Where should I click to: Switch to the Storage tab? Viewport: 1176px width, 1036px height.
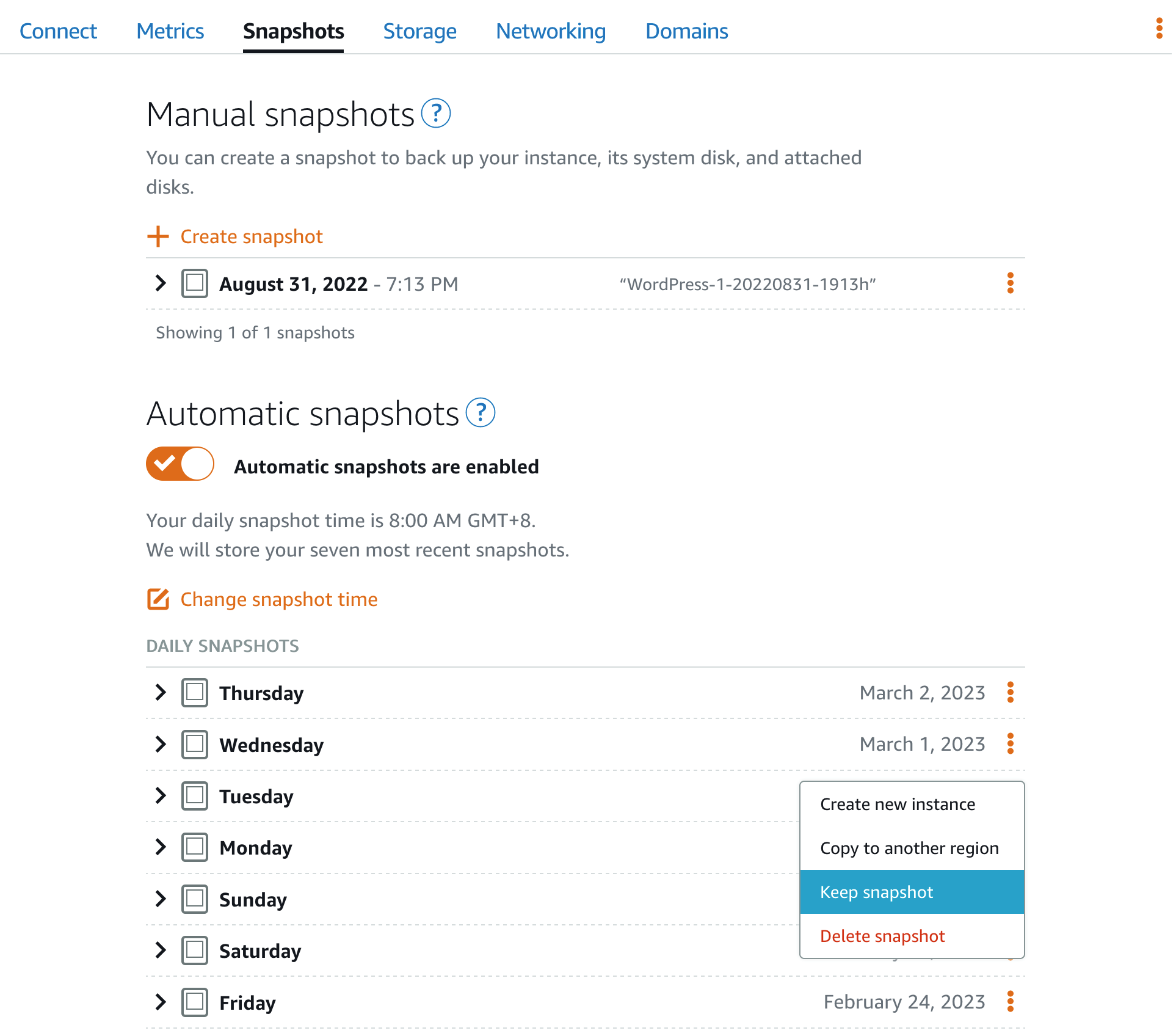[x=419, y=31]
